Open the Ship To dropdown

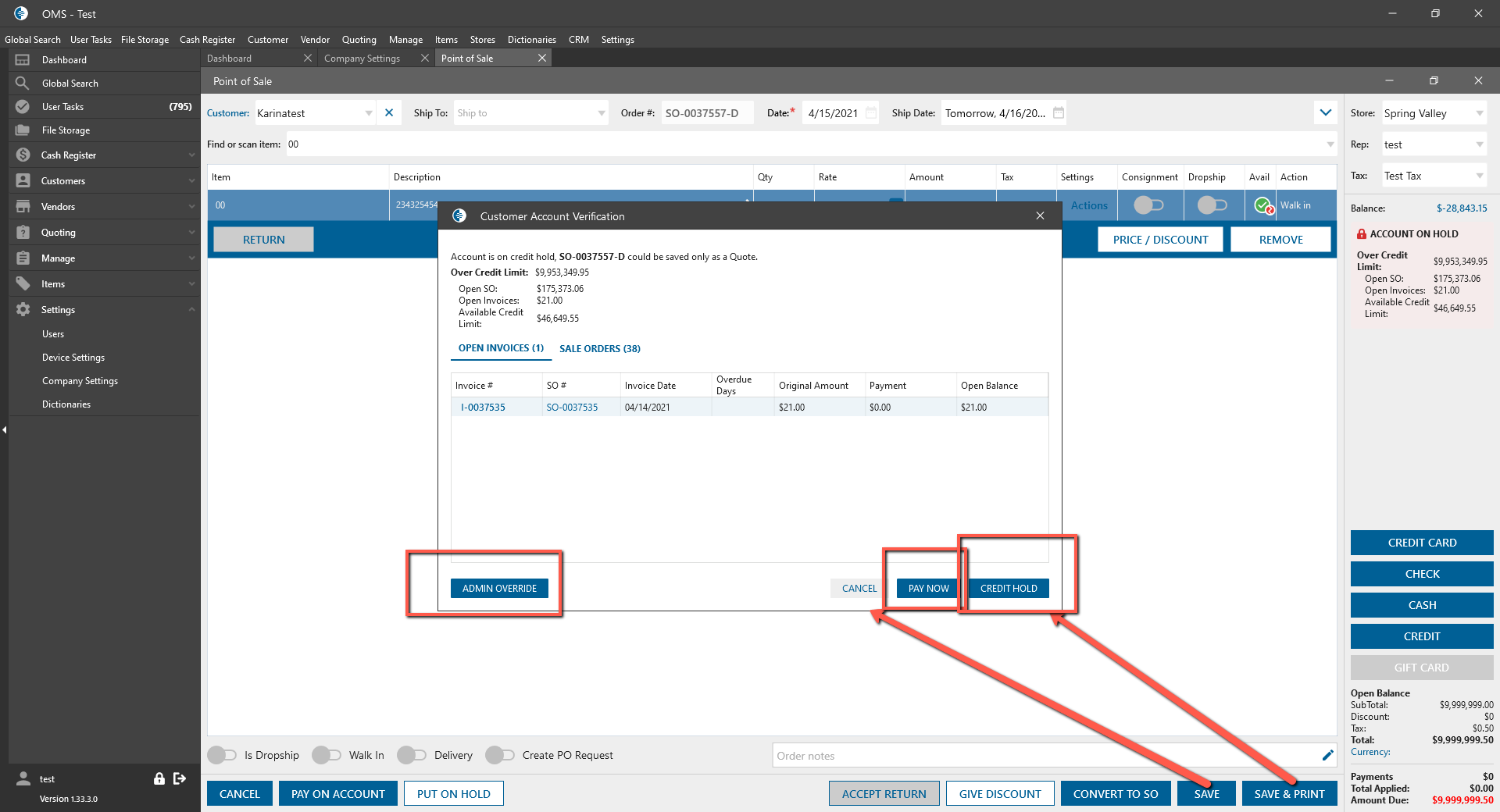point(602,113)
